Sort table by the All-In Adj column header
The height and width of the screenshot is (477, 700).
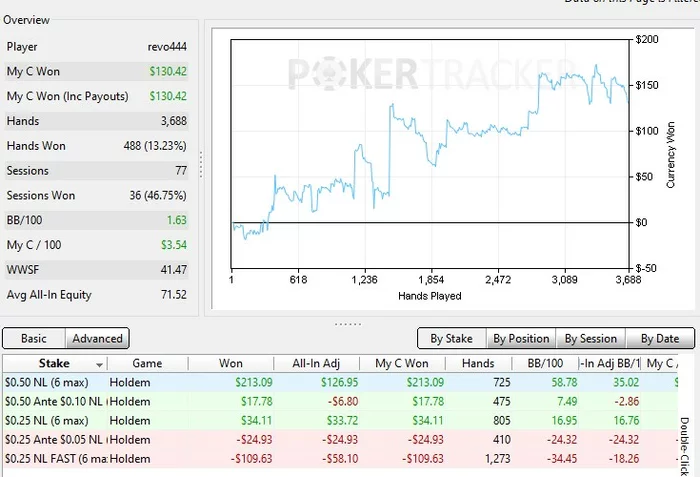pos(316,363)
